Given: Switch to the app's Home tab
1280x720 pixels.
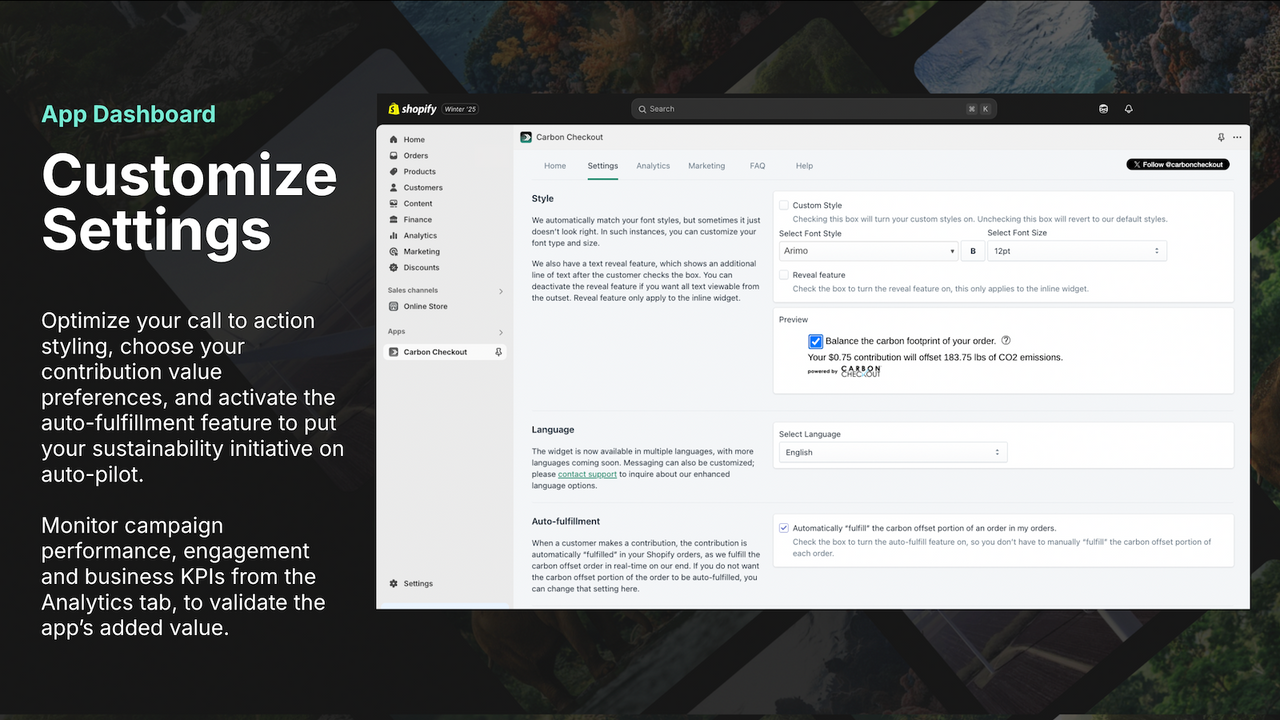Looking at the screenshot, I should coord(555,166).
